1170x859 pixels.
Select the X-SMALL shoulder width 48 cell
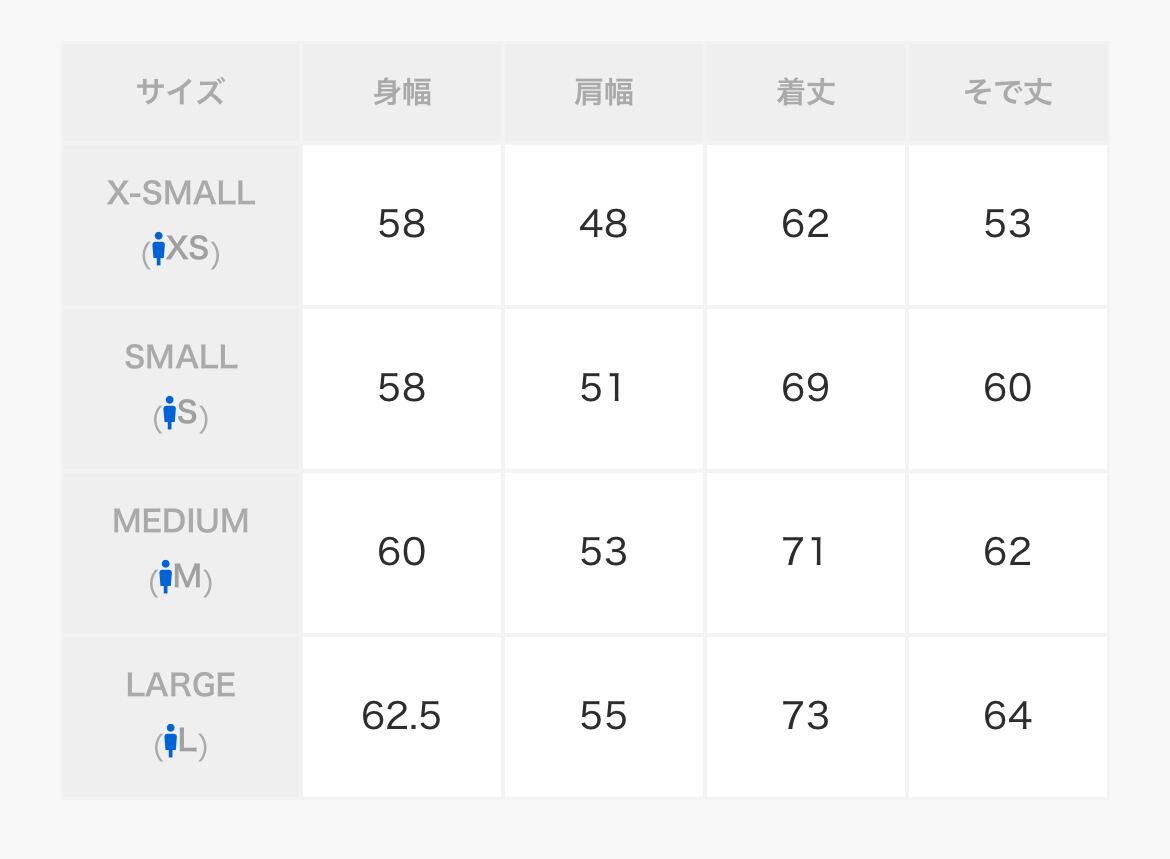point(604,224)
